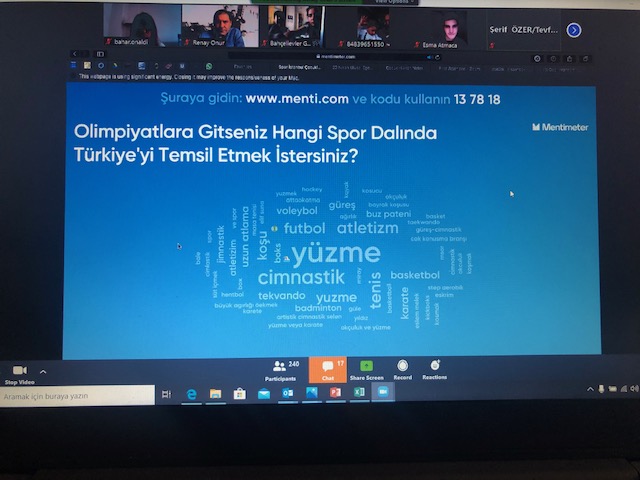Viewport: 640px width, 480px height.
Task: Click the Safari share icon
Action: point(569,59)
